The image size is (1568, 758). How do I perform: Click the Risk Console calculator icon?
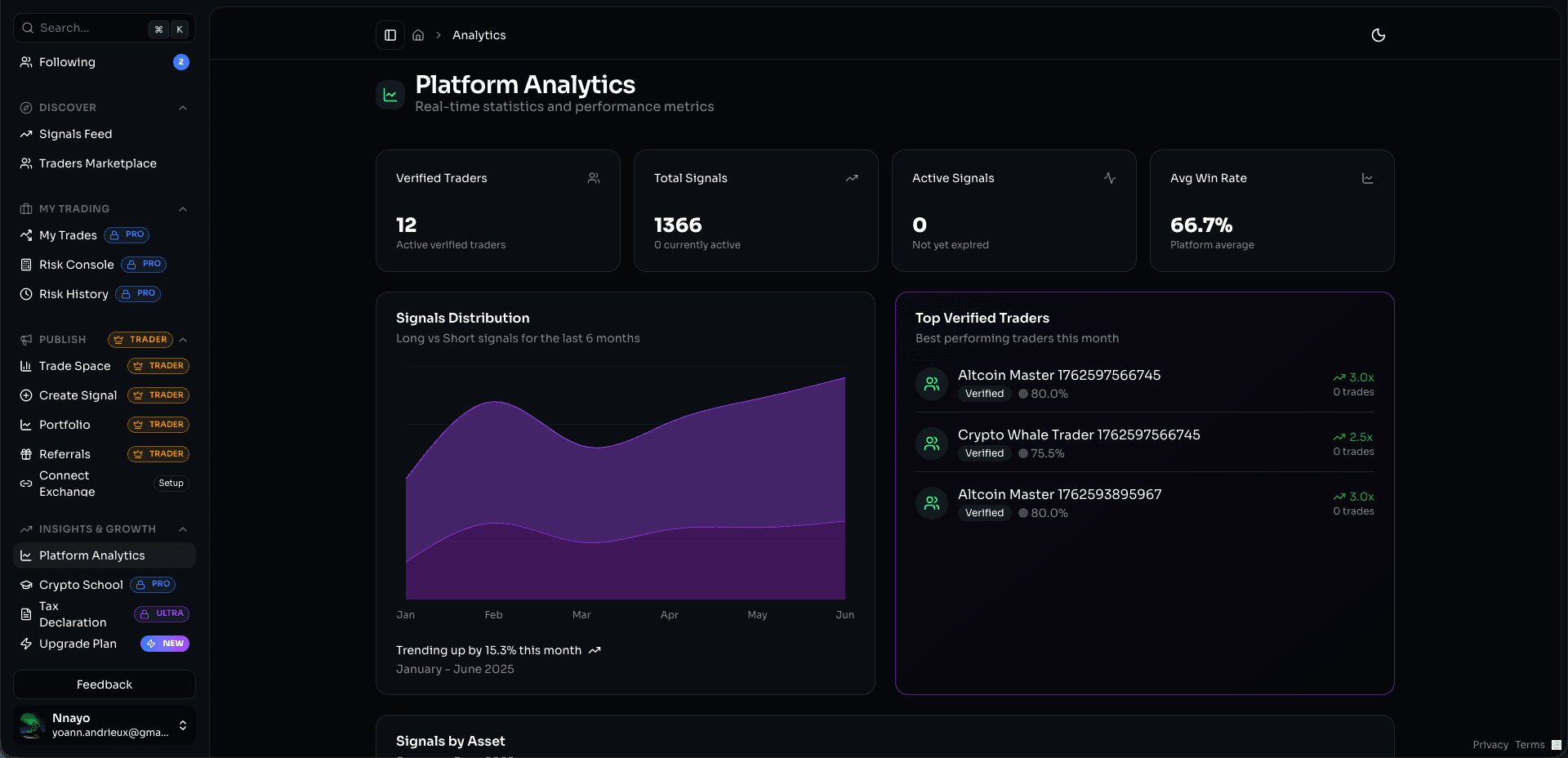click(x=26, y=265)
